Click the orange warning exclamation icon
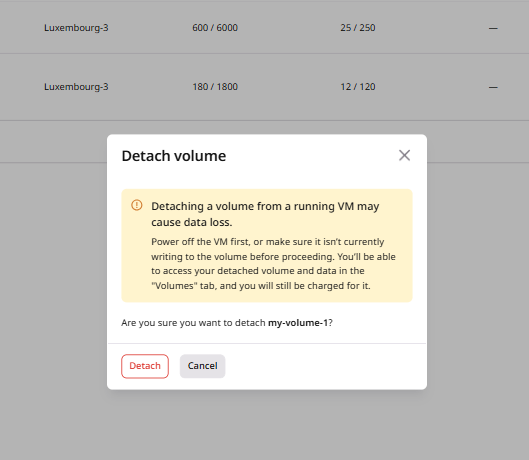This screenshot has width=529, height=460. (137, 205)
